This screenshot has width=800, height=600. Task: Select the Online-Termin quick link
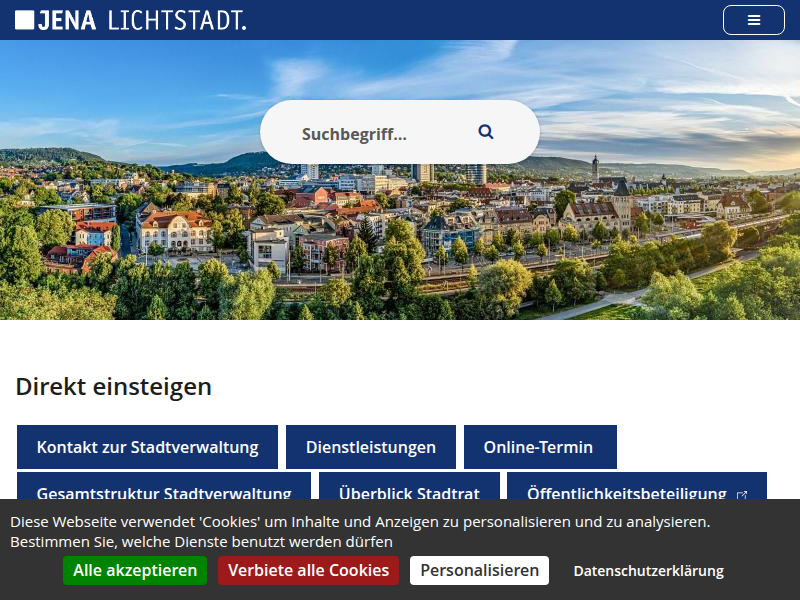(x=539, y=447)
